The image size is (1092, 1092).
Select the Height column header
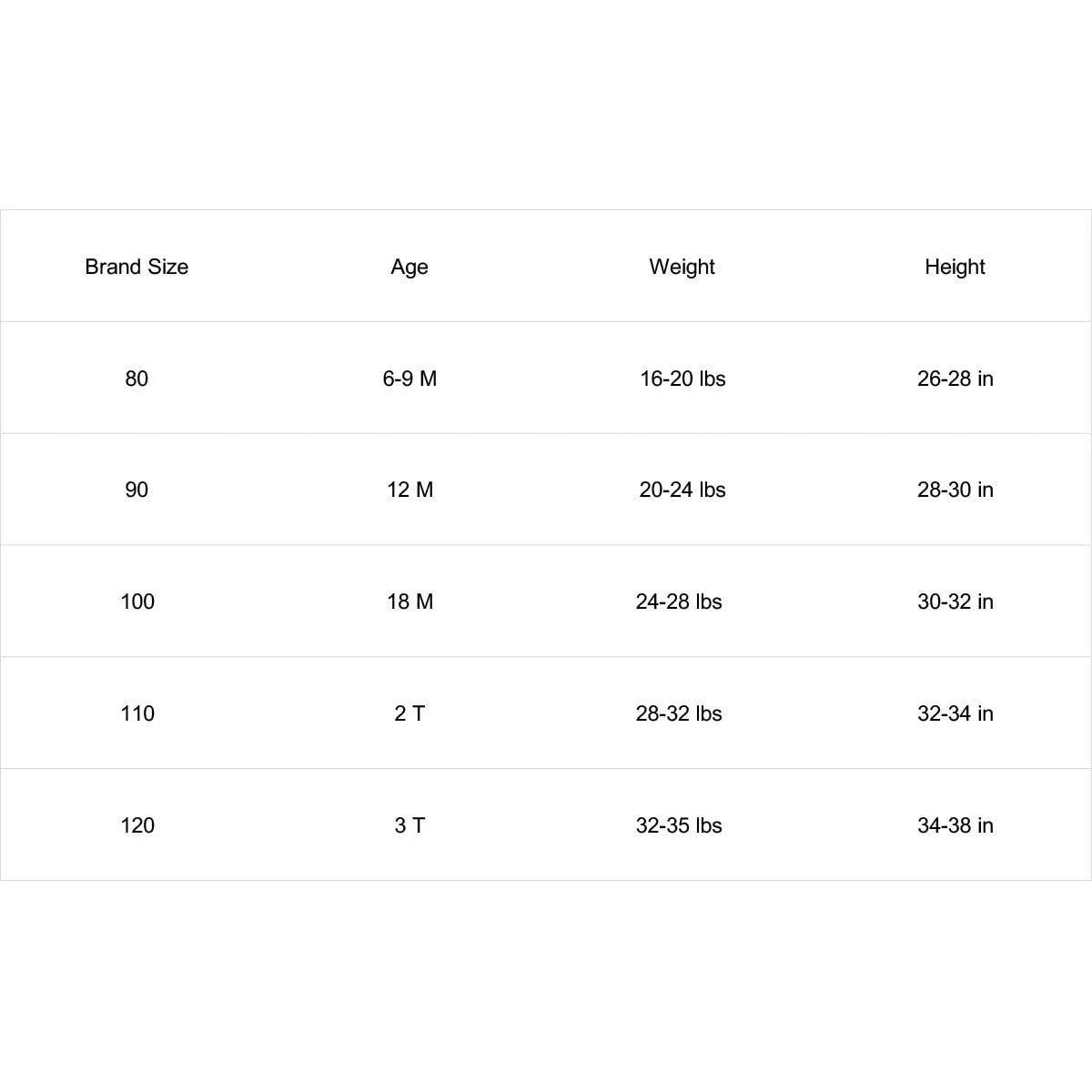[955, 267]
